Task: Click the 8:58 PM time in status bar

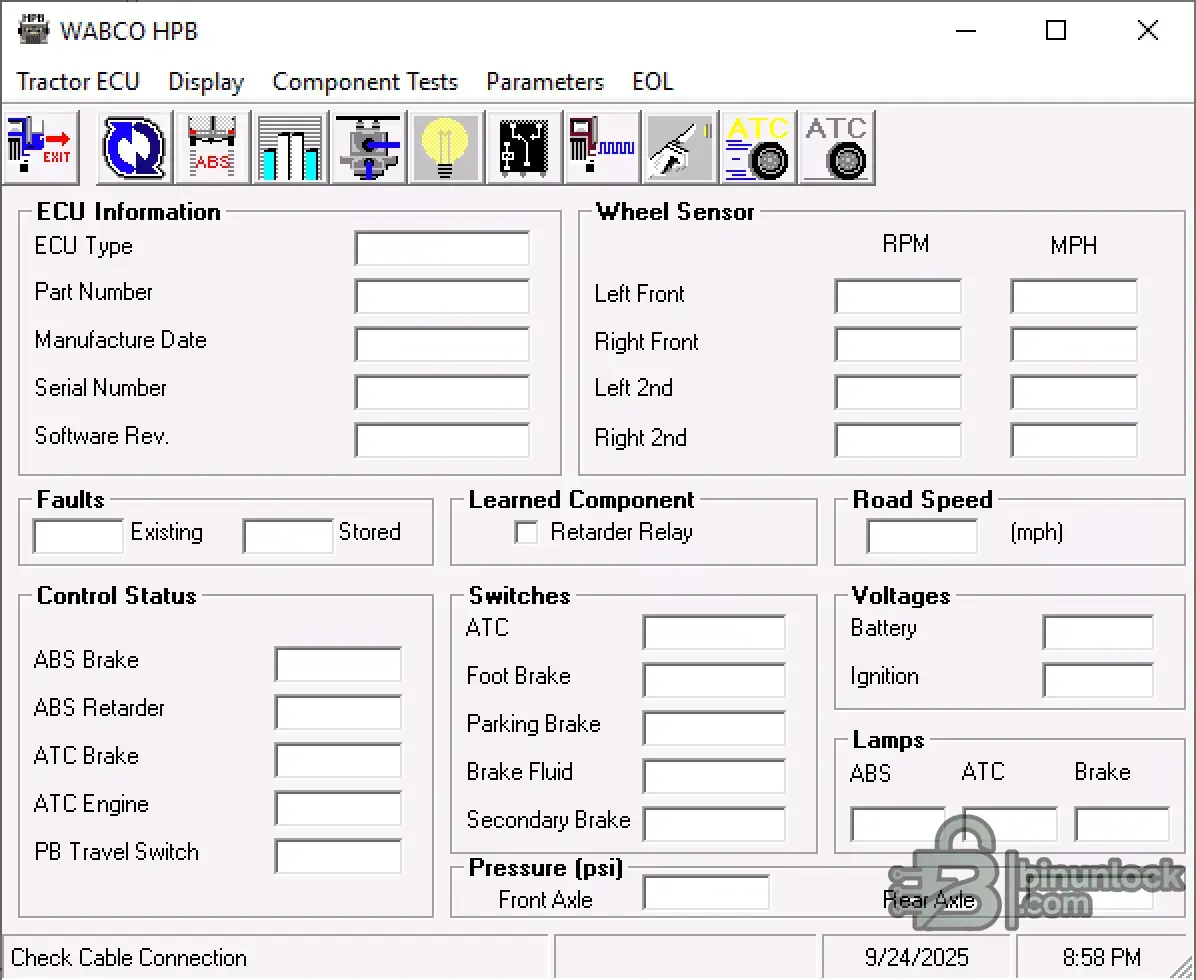Action: coord(1101,958)
